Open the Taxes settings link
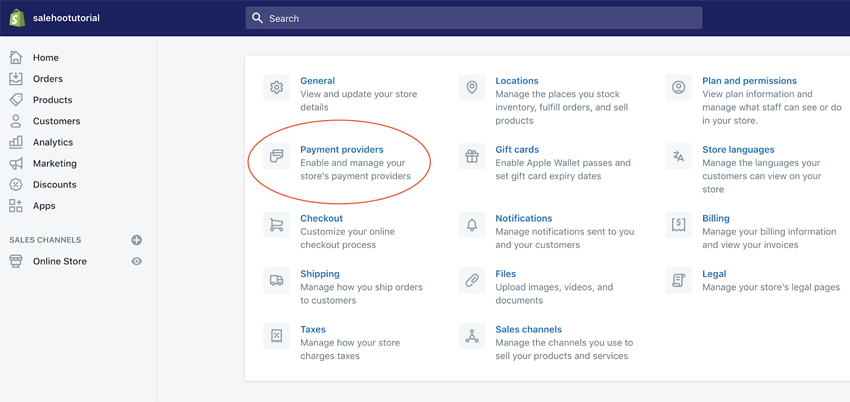 coord(313,329)
